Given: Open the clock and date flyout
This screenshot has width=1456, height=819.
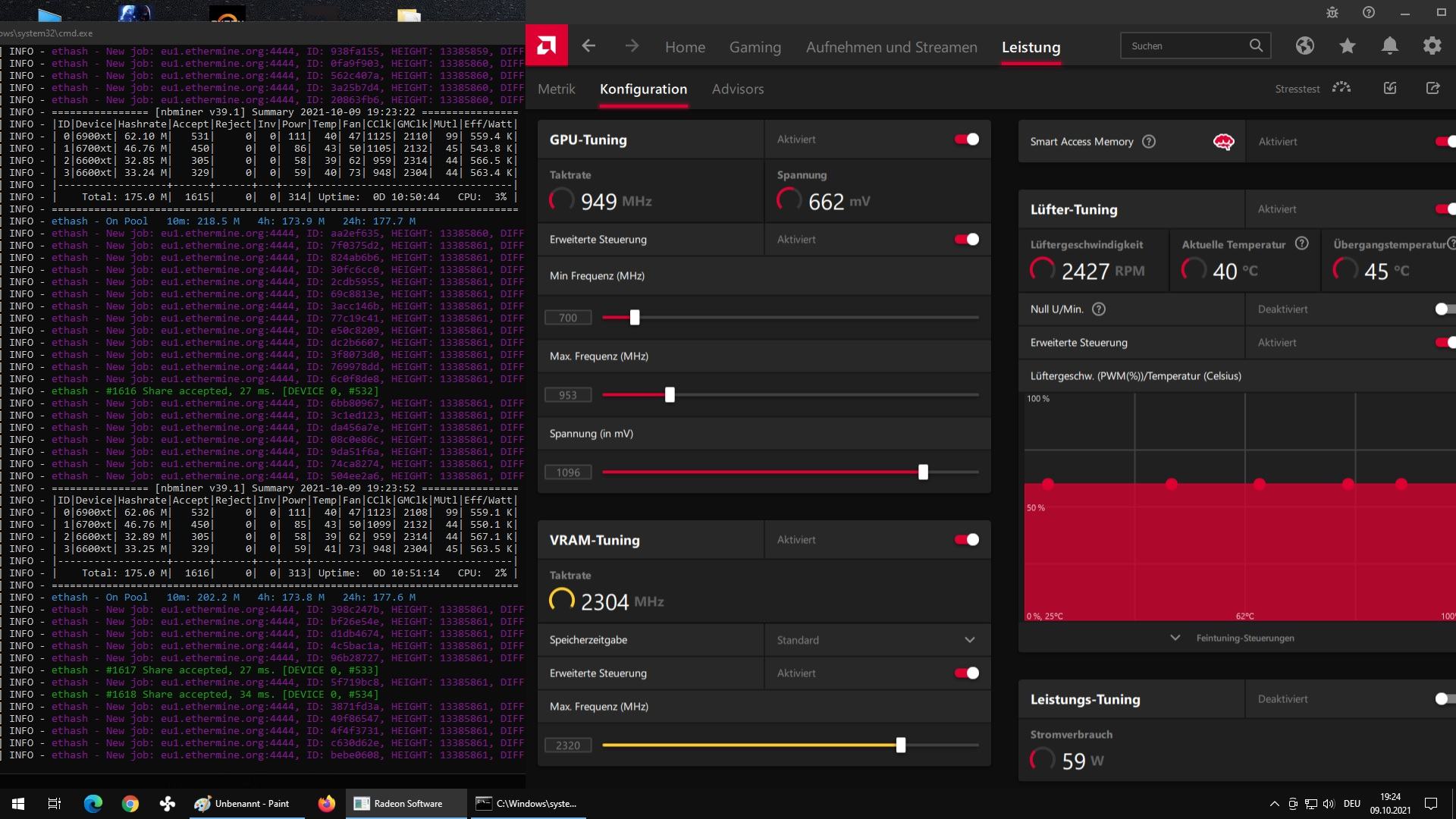Looking at the screenshot, I should tap(1390, 804).
